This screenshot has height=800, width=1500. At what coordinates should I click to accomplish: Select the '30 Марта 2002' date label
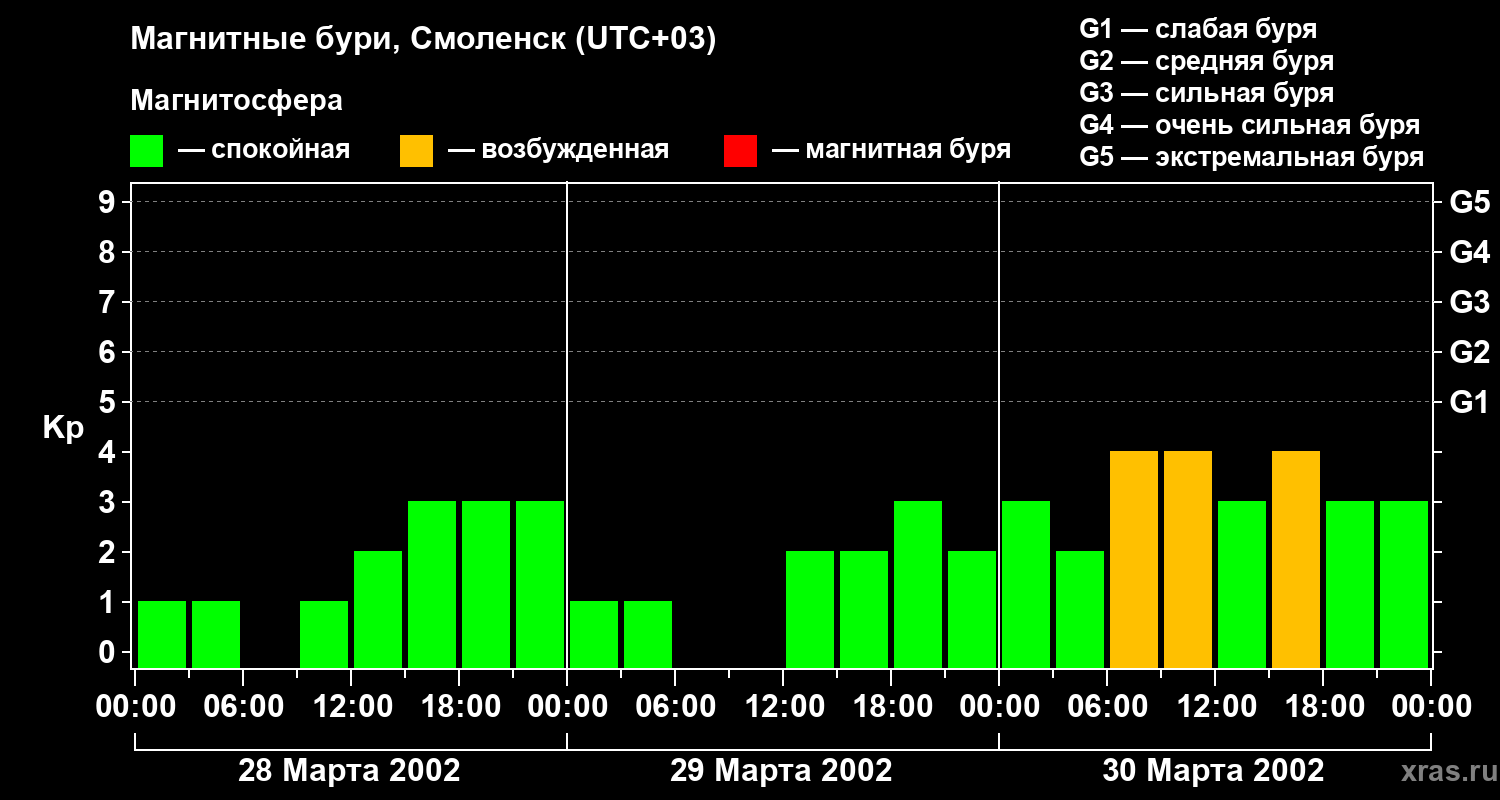(x=1213, y=771)
